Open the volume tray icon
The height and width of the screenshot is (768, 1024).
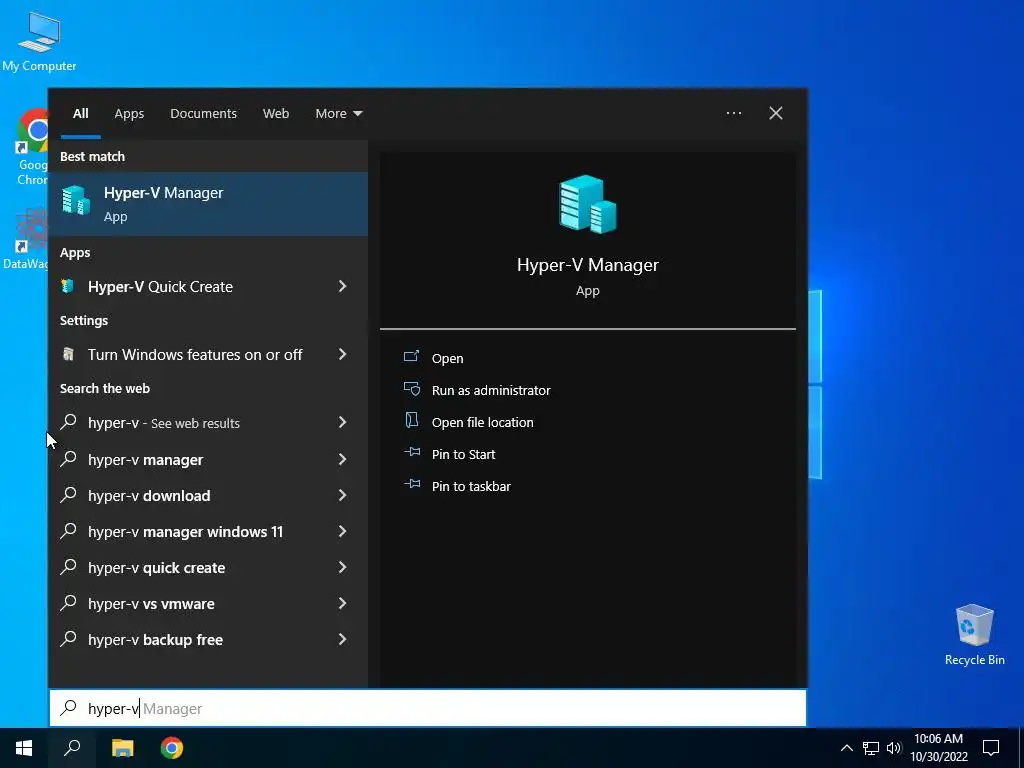point(894,748)
